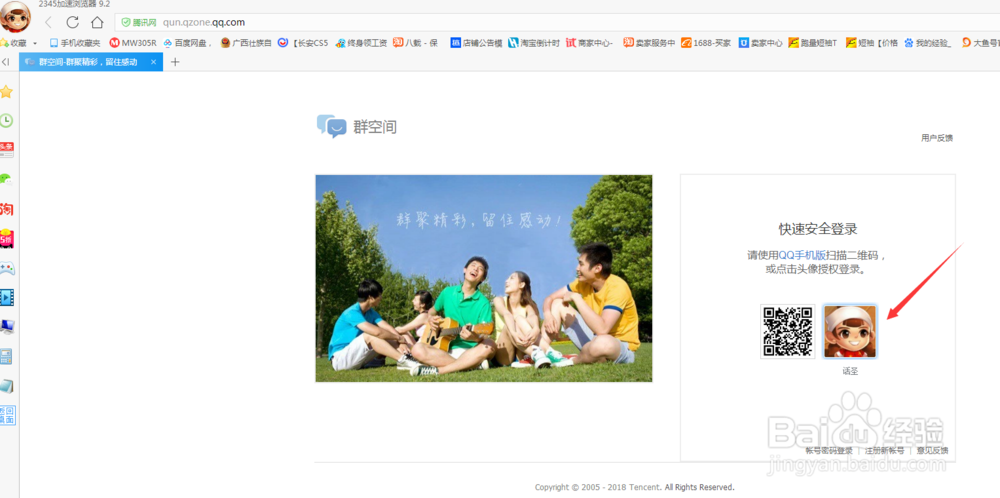Open the 终身领工资 bookmark
Viewport: 1000px width, 498px height.
coord(362,43)
